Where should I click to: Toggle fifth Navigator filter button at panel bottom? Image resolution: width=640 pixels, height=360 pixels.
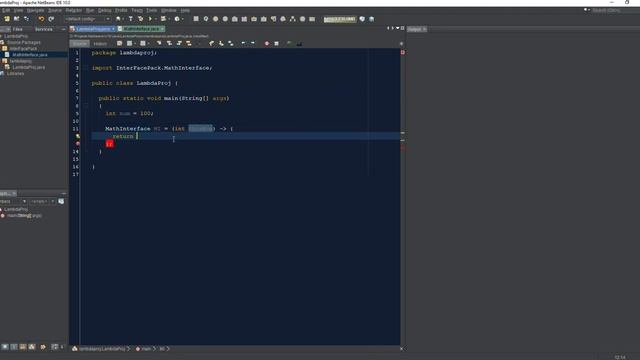43,347
